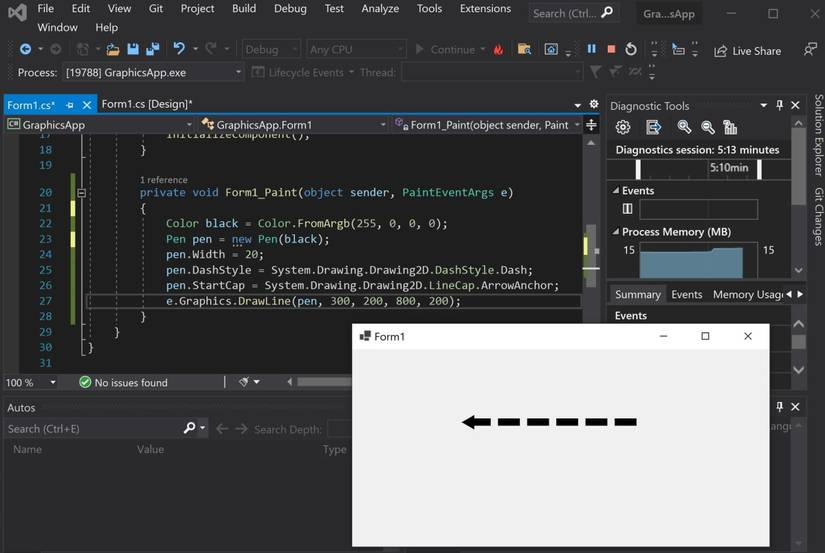Viewport: 825px width, 553px height.
Task: Open the editor settings gear above code
Action: [x=593, y=104]
